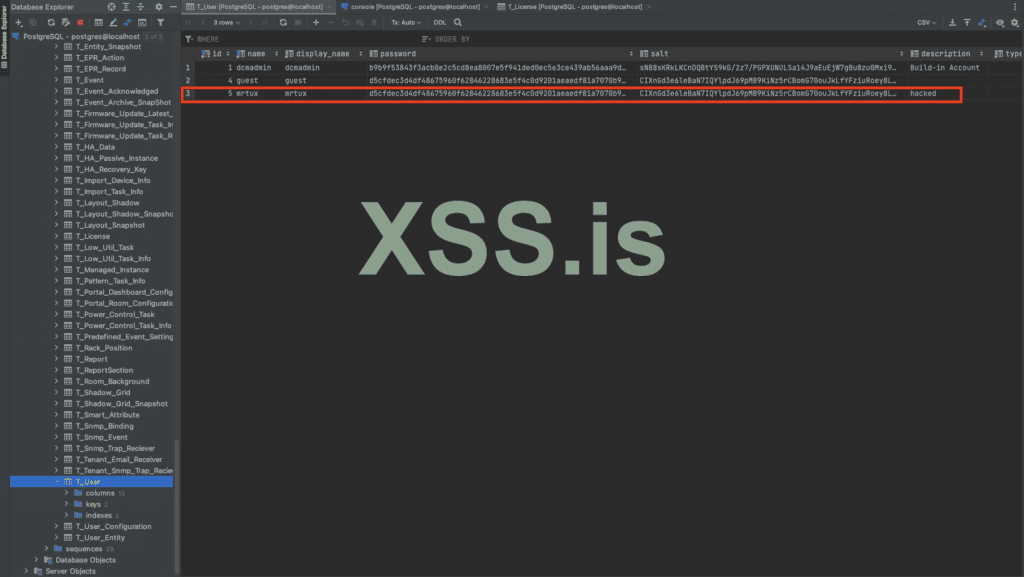Add a new row with plus icon
This screenshot has width=1024, height=577.
coord(316,22)
